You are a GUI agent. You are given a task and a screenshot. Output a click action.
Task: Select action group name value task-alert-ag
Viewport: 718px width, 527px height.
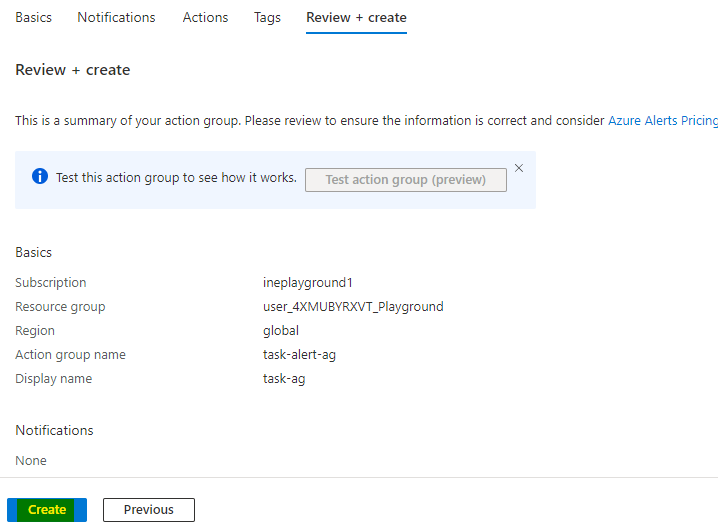[301, 355]
